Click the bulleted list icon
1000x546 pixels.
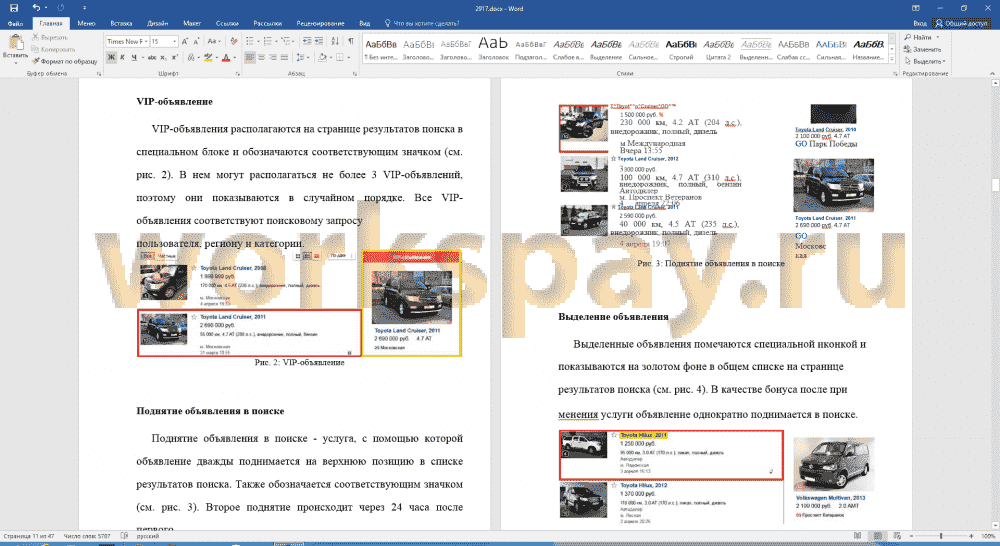coord(249,41)
